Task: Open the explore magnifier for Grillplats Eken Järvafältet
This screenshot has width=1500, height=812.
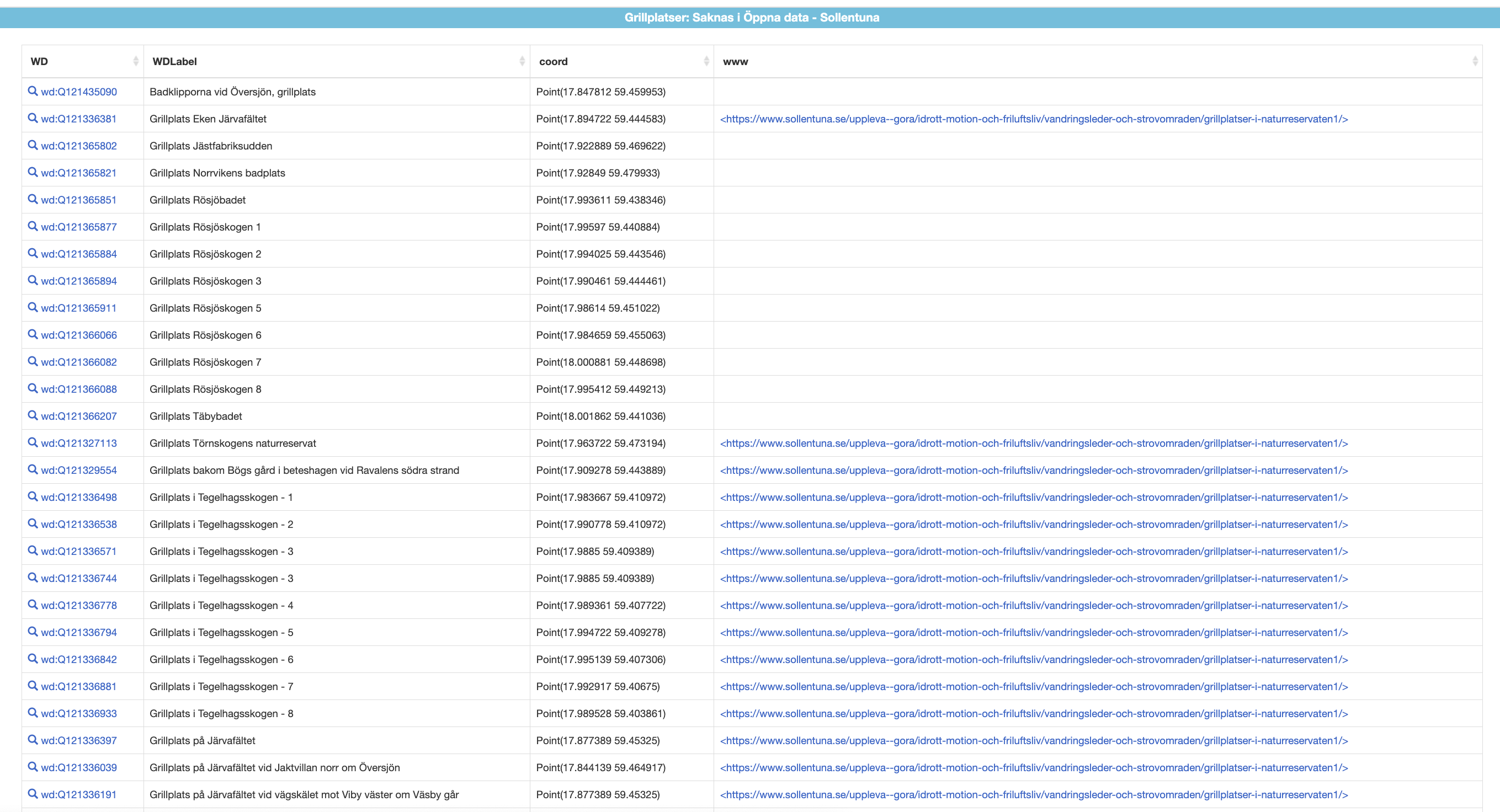Action: pyautogui.click(x=33, y=119)
